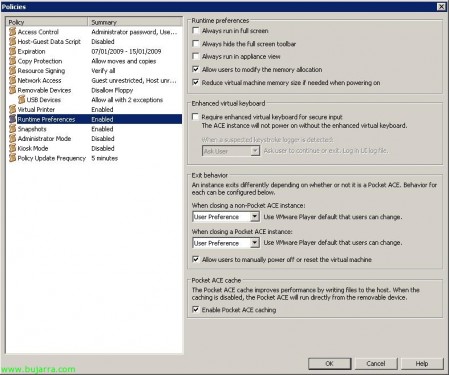Screen dimensions: 449x375
Task: Click the Administrator Mode policy icon
Action: click(x=12, y=138)
